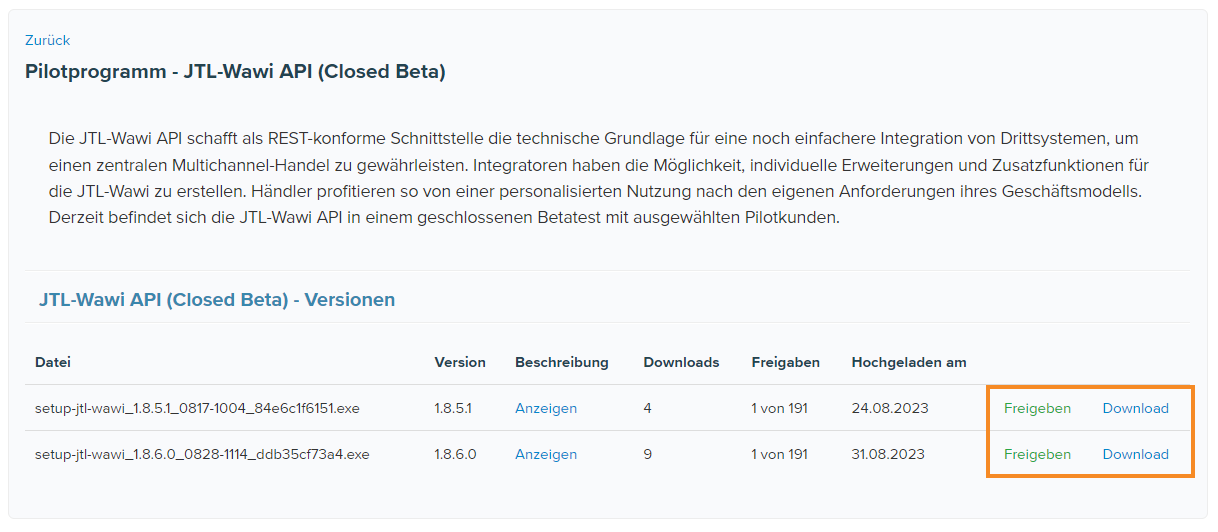Screen dimensions: 1218x532
Task: Click the Hochgeladen am column header
Action: [908, 362]
